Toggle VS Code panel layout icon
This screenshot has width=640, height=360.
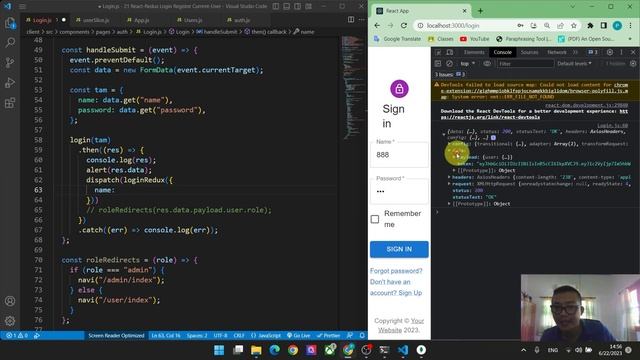[287, 6]
